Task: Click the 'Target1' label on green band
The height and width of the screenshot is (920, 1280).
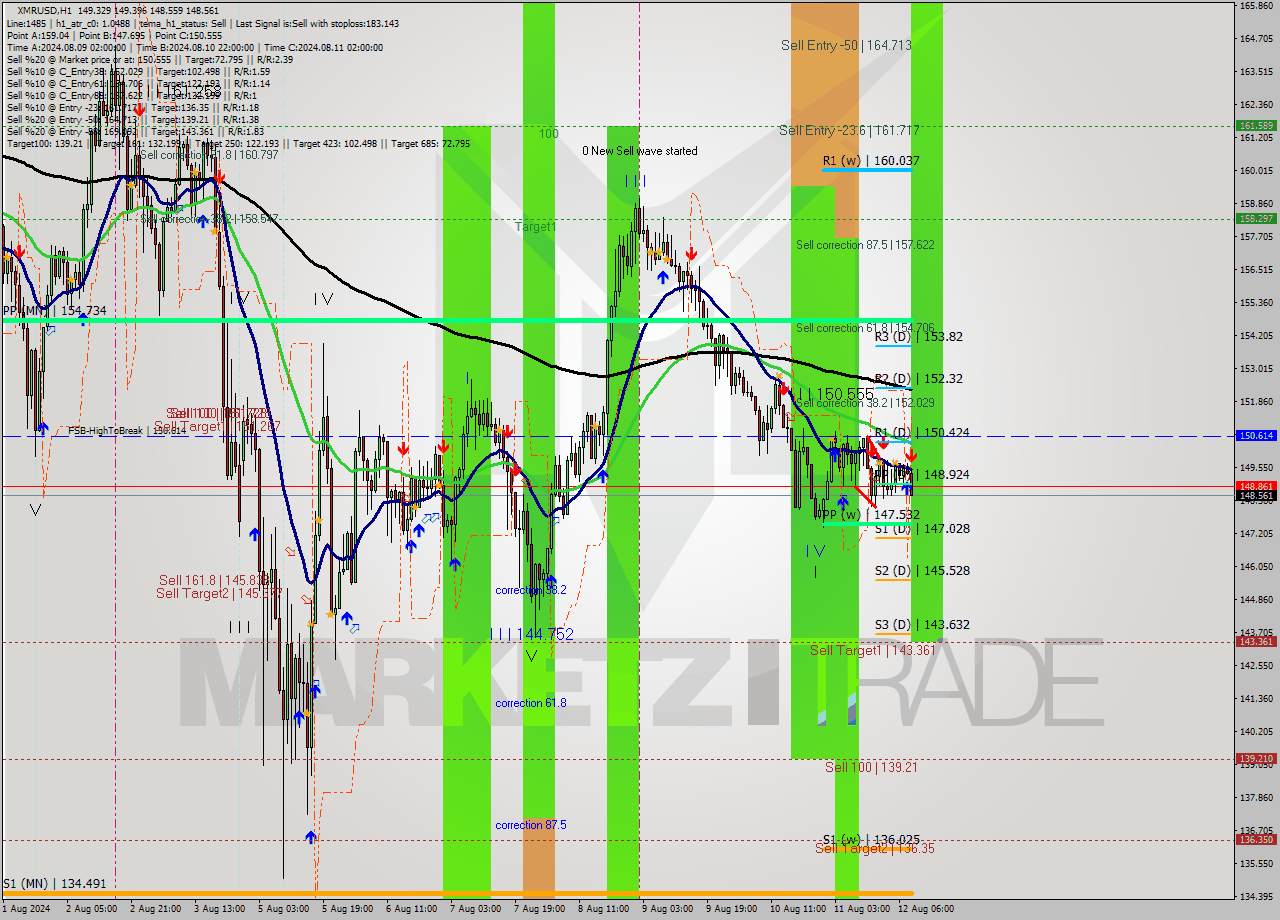Action: click(535, 227)
